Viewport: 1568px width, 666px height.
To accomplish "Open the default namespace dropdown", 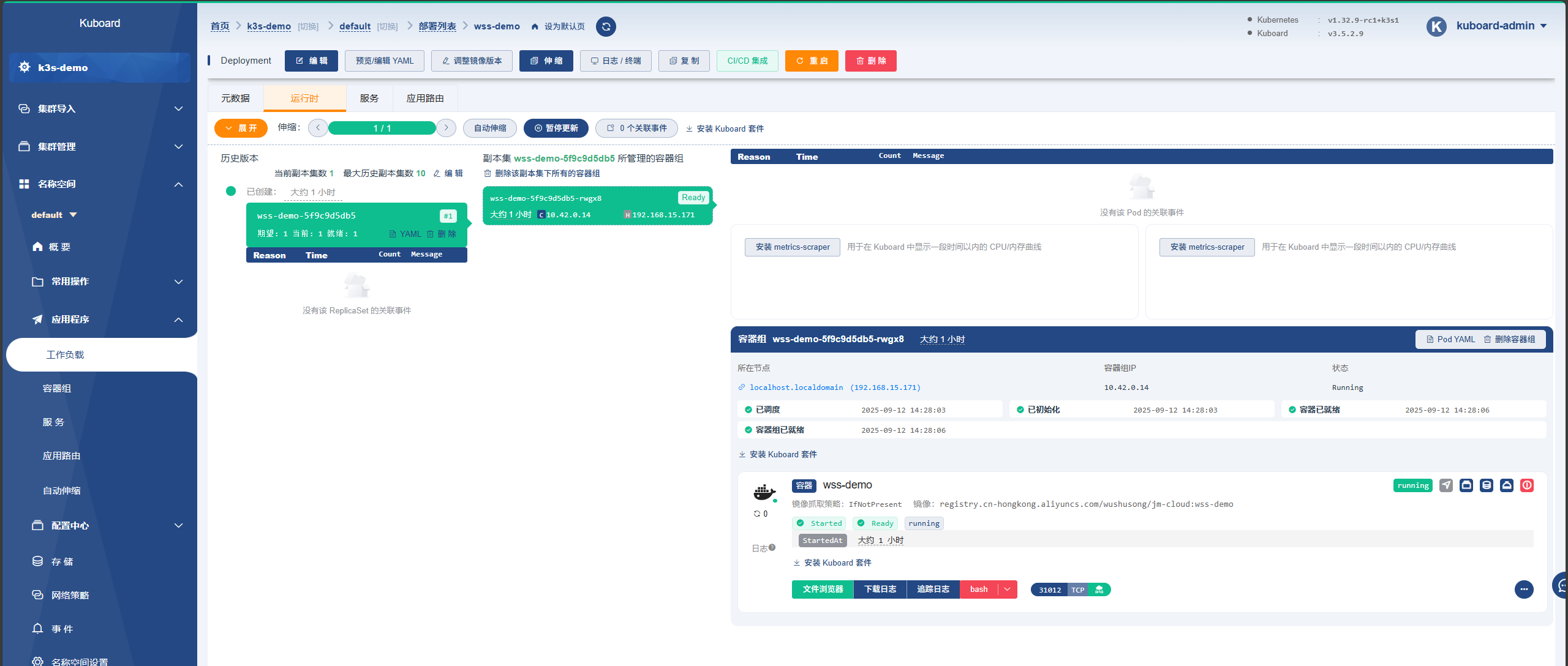I will point(55,215).
